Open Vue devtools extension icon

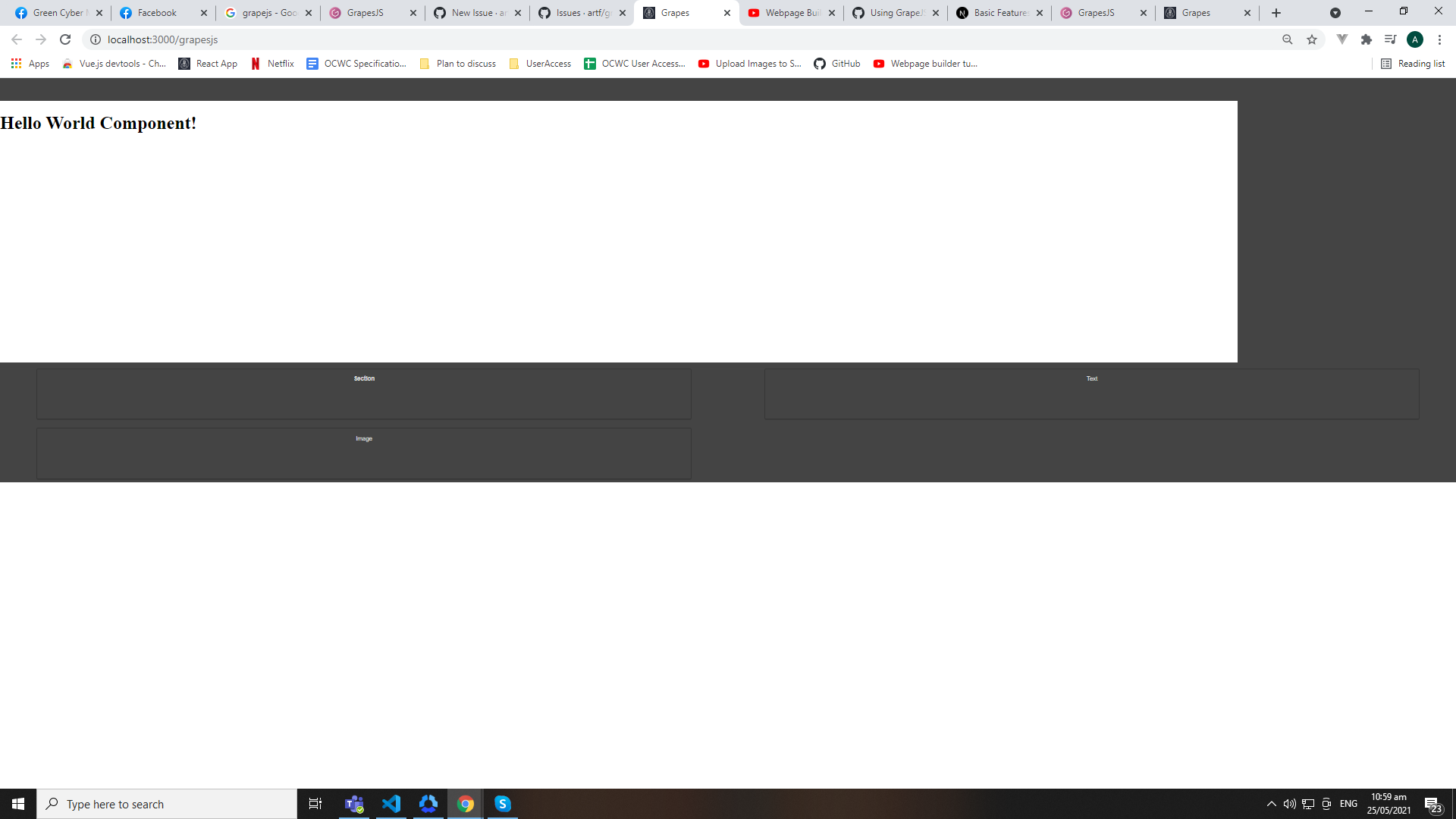coord(1341,39)
